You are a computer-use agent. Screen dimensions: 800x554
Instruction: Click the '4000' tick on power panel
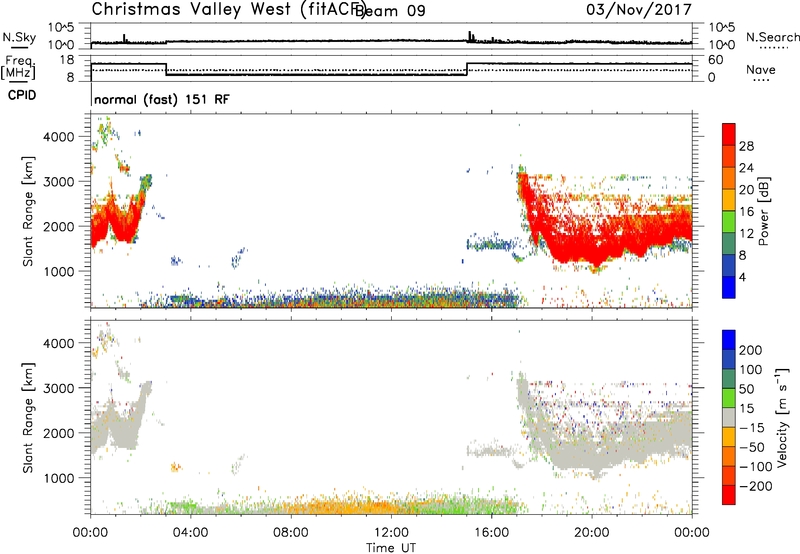pos(59,137)
